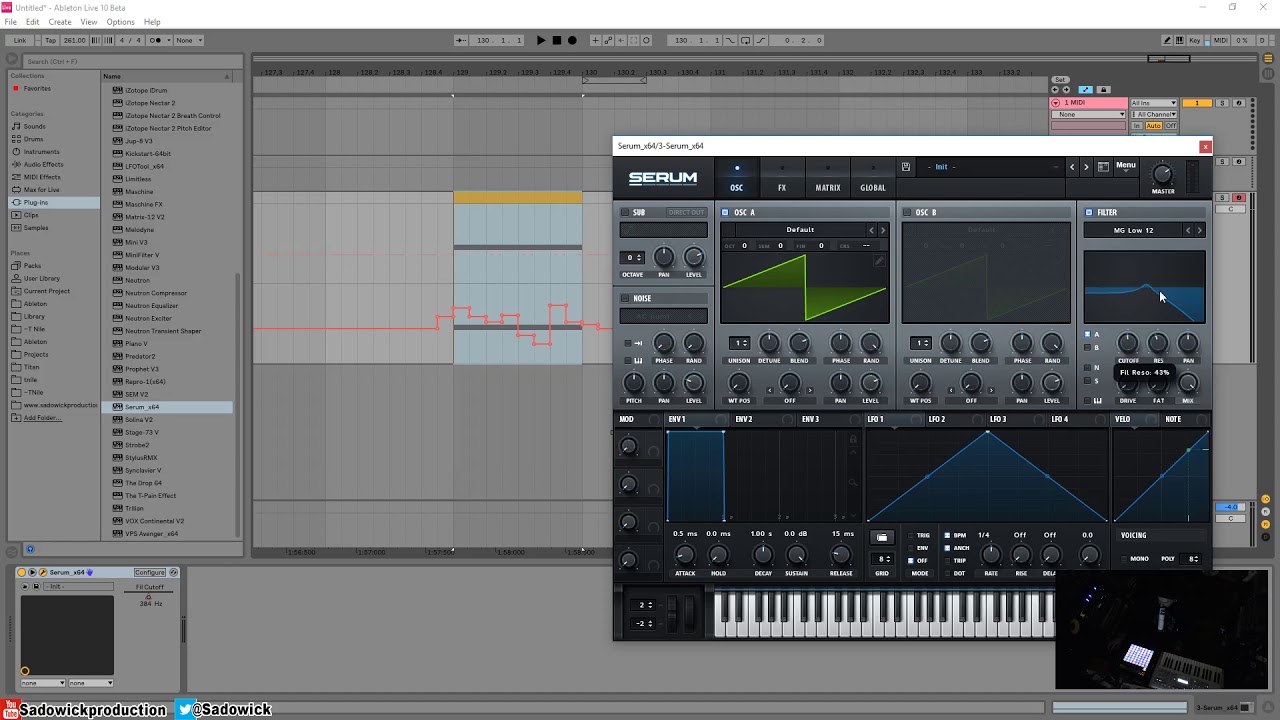Open the Options menu
Image resolution: width=1280 pixels, height=720 pixels.
tap(120, 22)
